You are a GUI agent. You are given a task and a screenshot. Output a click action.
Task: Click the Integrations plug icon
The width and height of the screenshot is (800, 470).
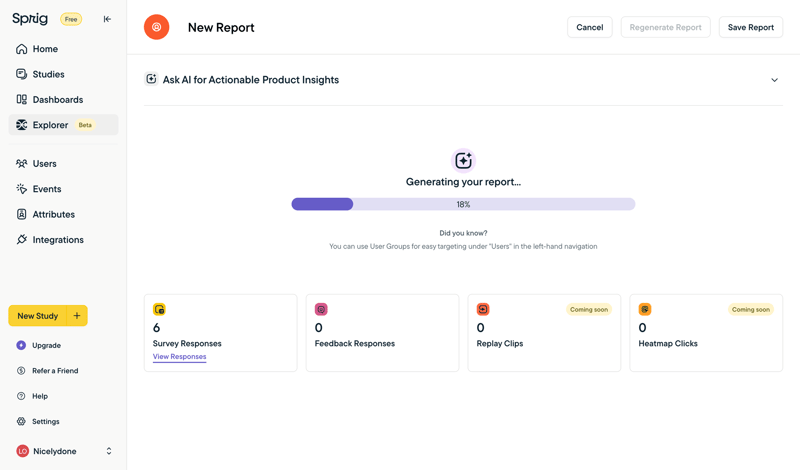point(21,239)
